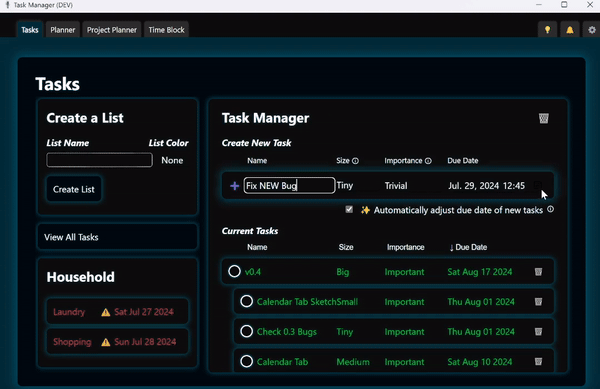Viewport: 600px width, 389px height.
Task: Sort current tasks by Size header
Action: pyautogui.click(x=346, y=247)
